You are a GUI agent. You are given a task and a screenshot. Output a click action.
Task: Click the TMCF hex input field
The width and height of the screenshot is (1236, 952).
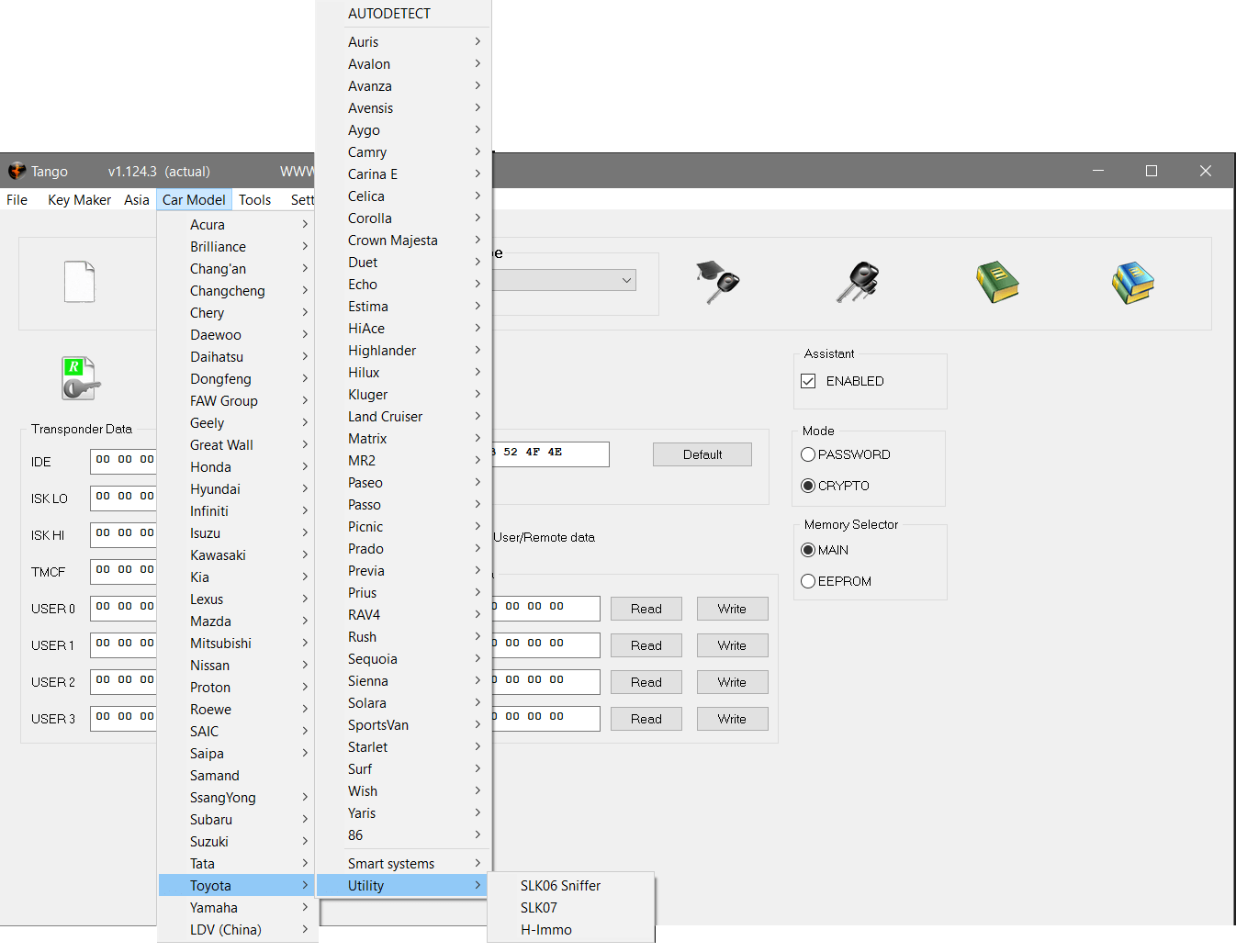[123, 572]
